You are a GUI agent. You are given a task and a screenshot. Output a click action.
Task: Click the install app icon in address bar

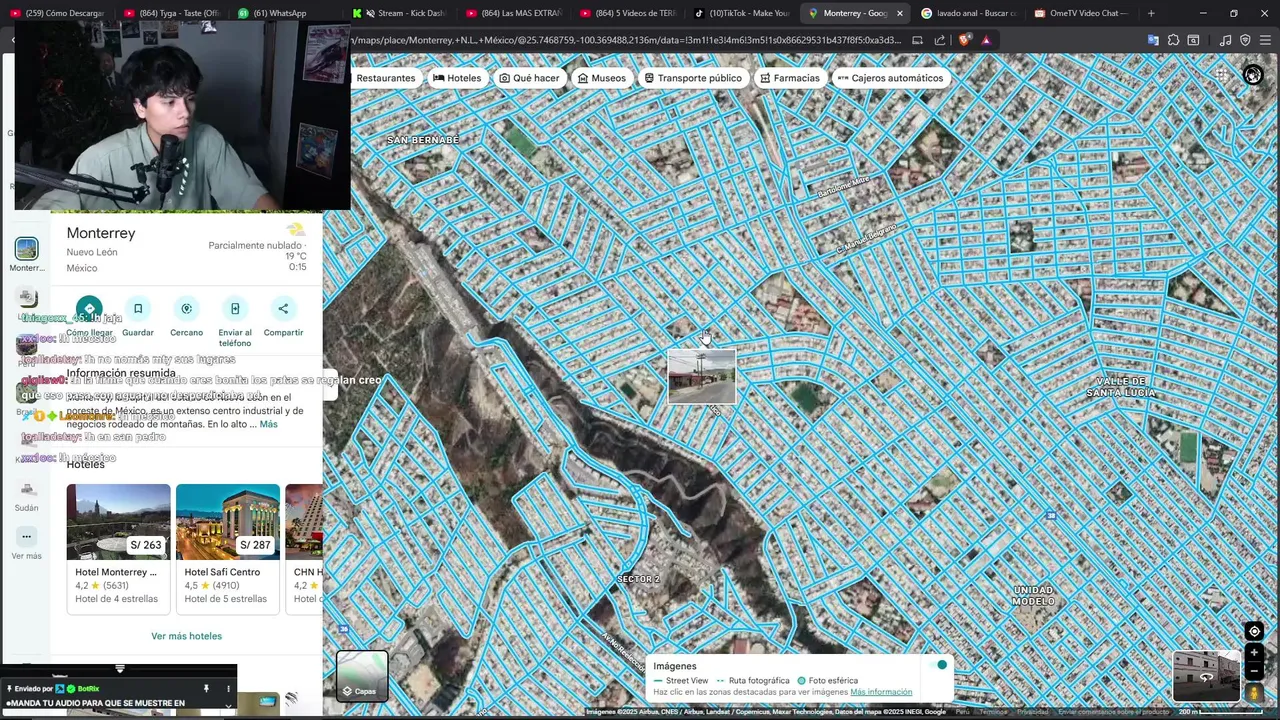pyautogui.click(x=917, y=40)
